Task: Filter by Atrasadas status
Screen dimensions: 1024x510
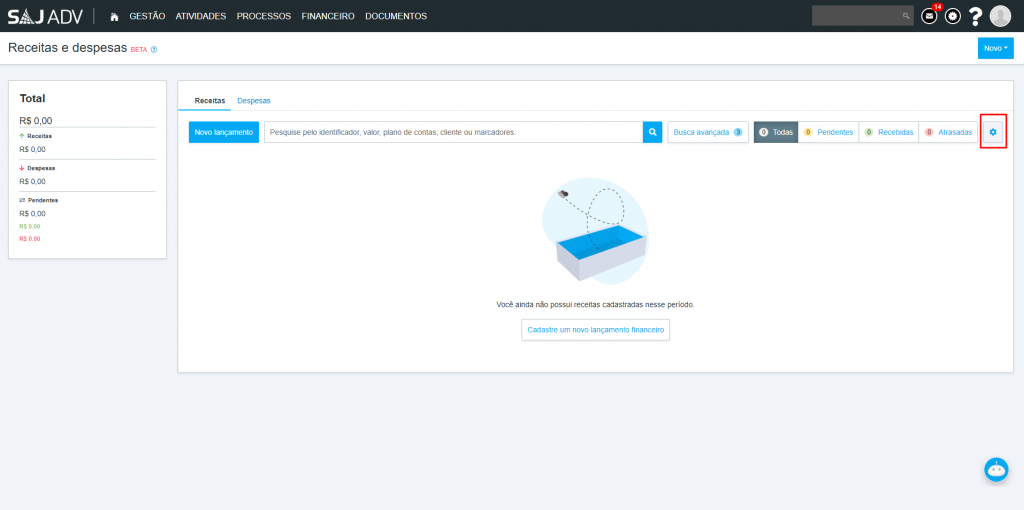Action: 948,132
